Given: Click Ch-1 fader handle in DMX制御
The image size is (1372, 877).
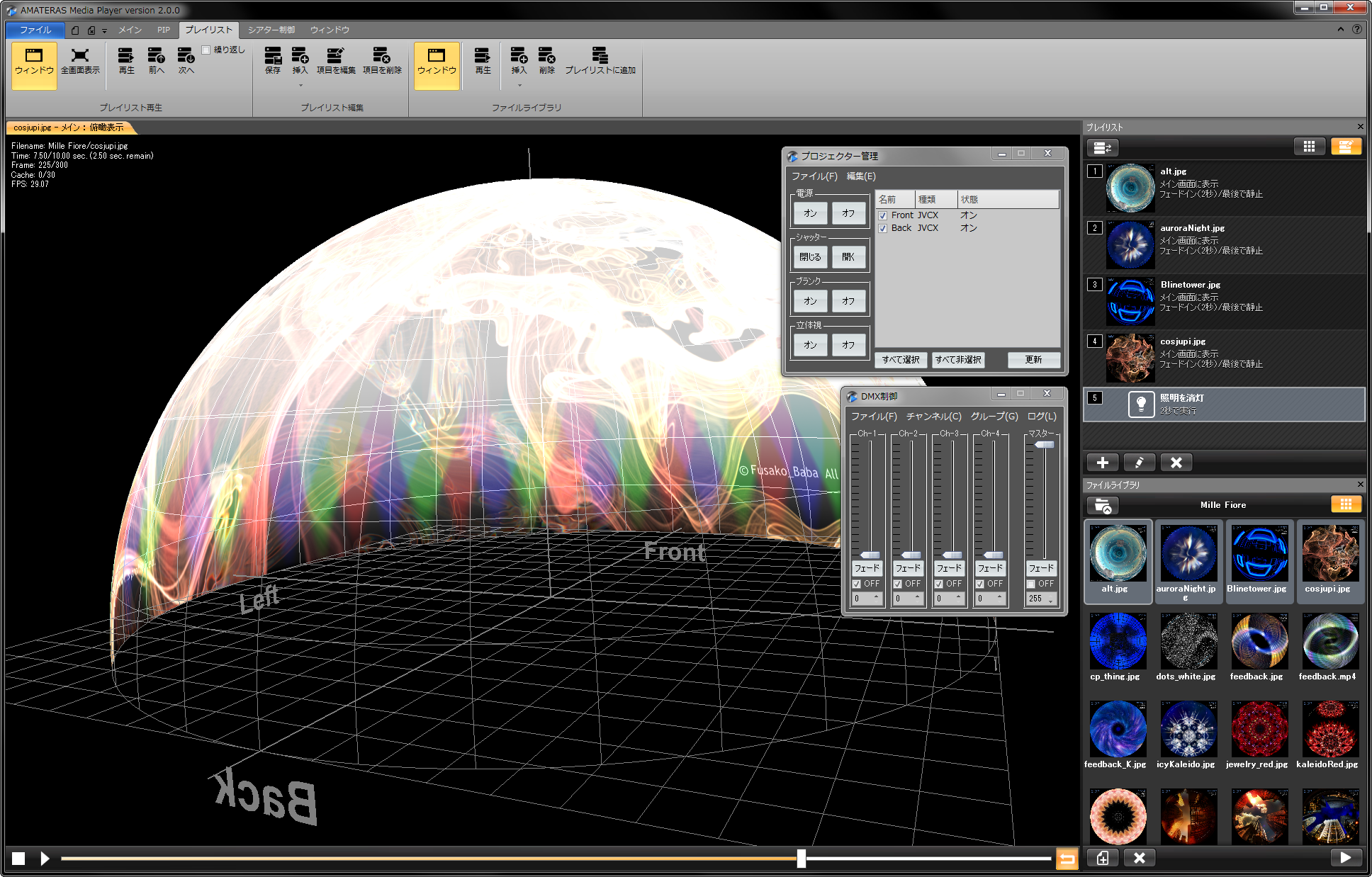Looking at the screenshot, I should click(870, 555).
